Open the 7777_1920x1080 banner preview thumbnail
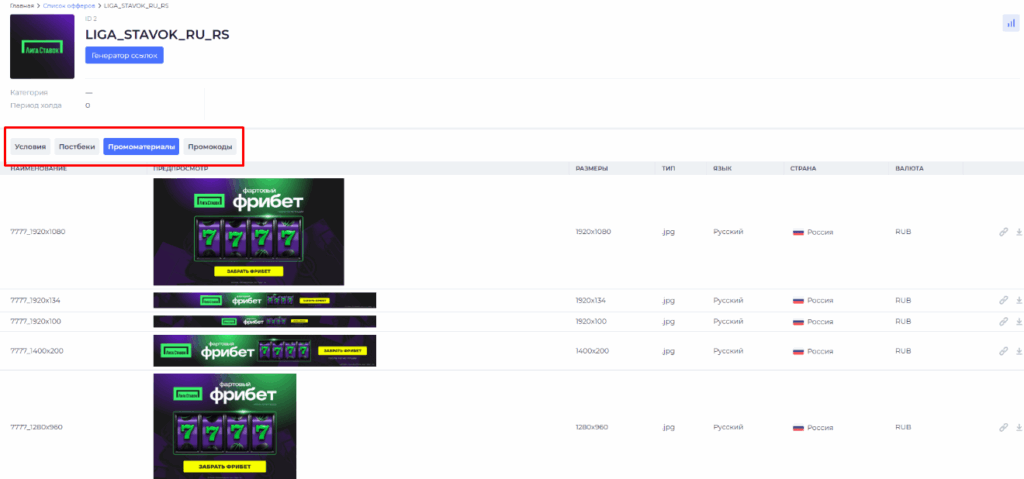1024x479 pixels. click(x=248, y=231)
